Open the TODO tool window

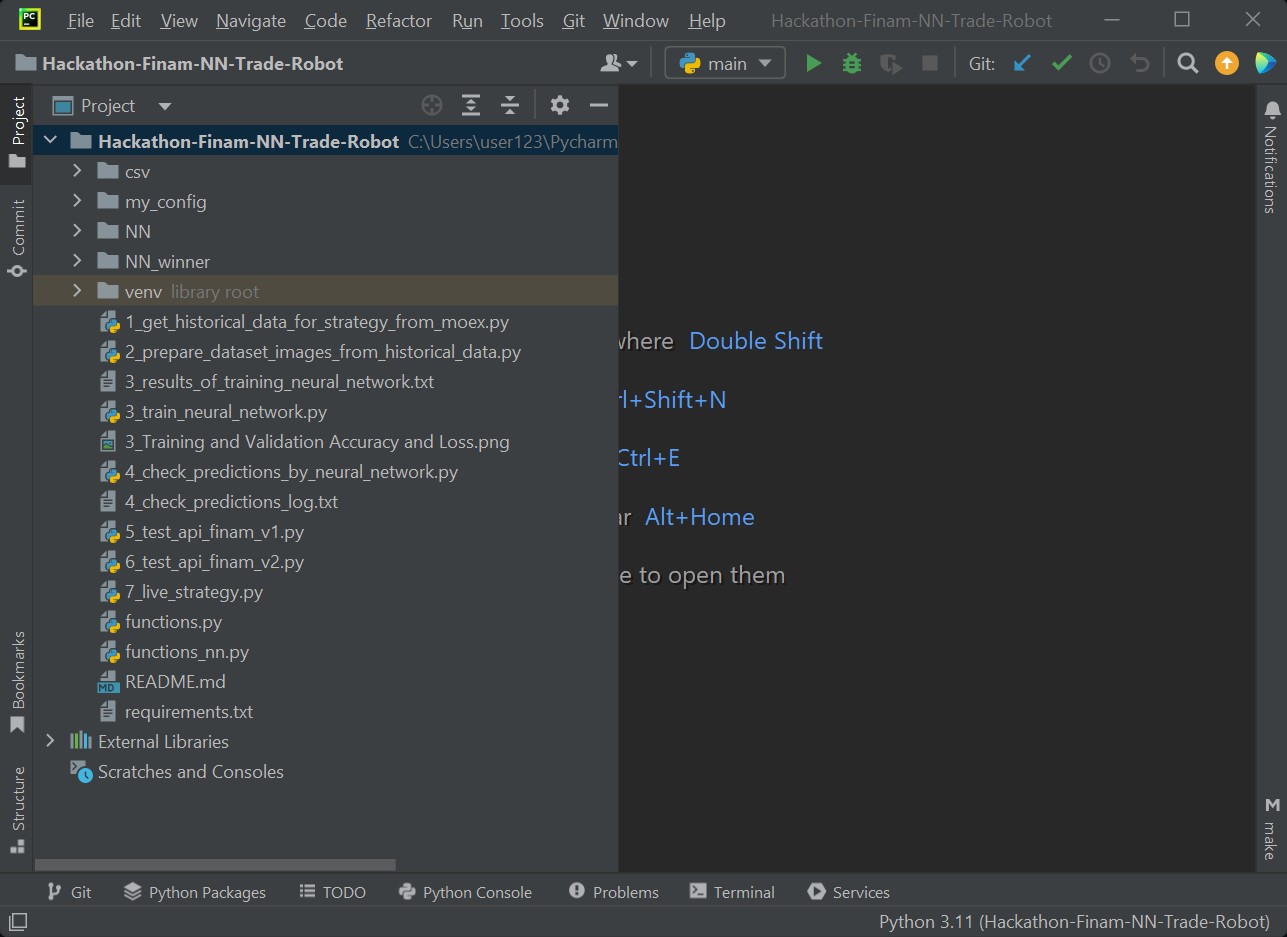click(333, 892)
